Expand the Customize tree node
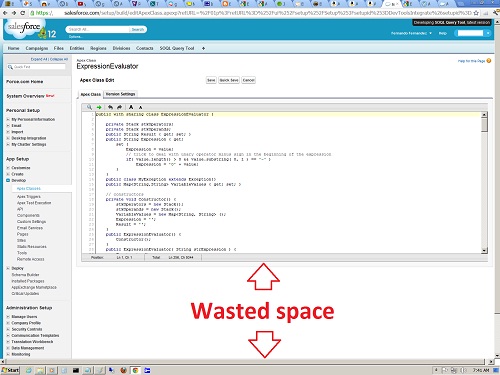 [x=8, y=168]
